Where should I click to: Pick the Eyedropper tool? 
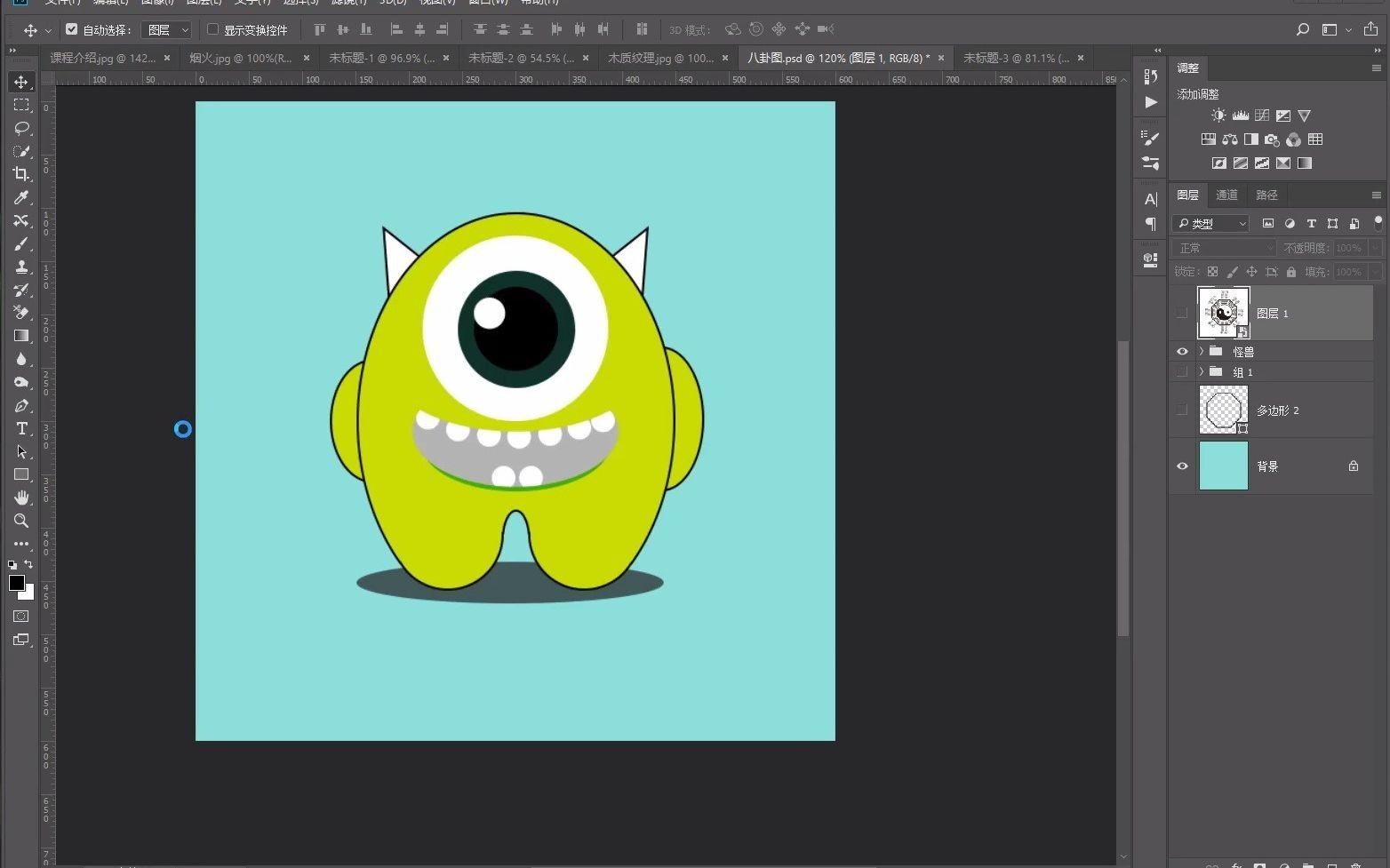coord(21,197)
